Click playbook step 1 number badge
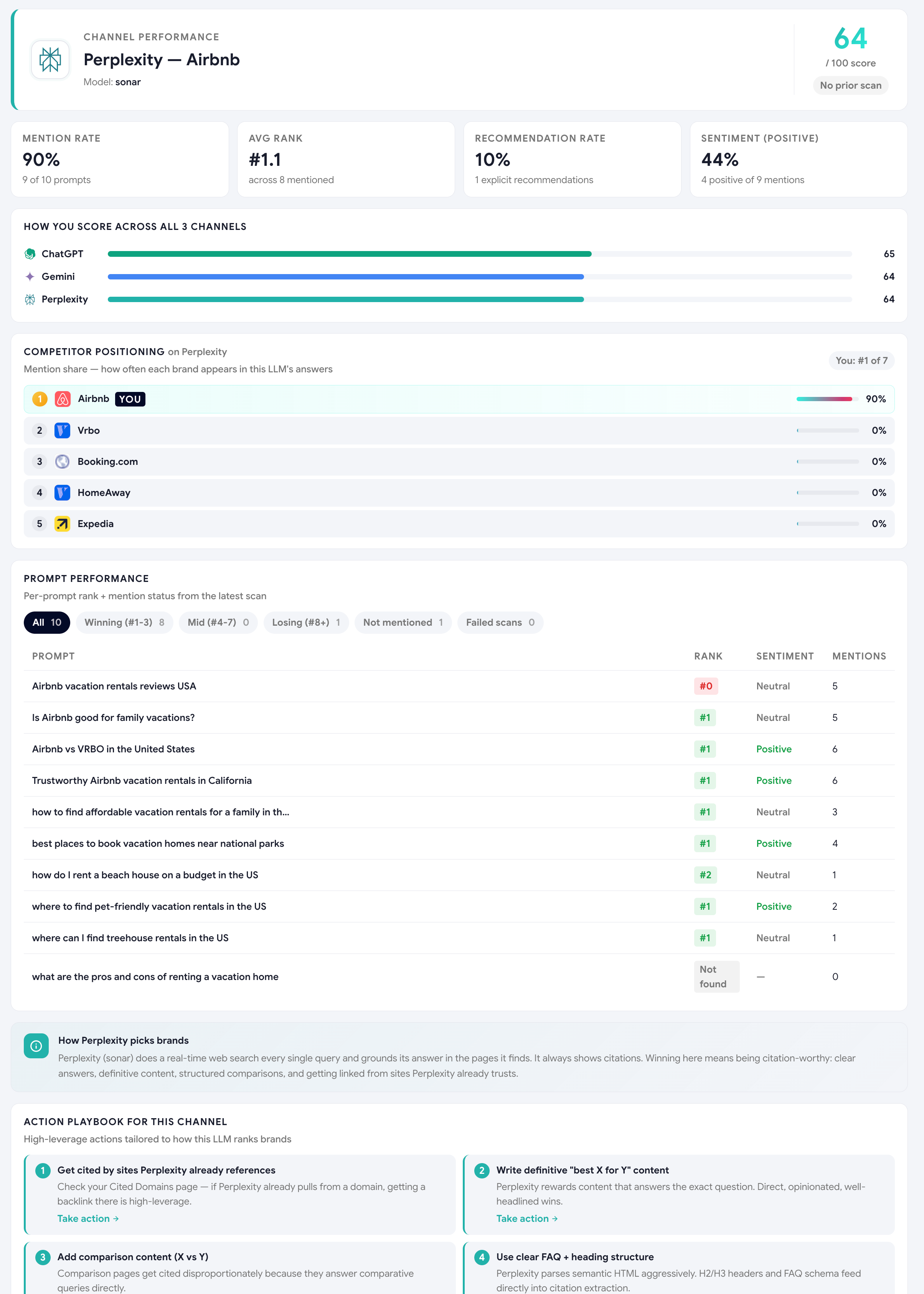Viewport: 924px width, 1294px height. (x=43, y=1170)
